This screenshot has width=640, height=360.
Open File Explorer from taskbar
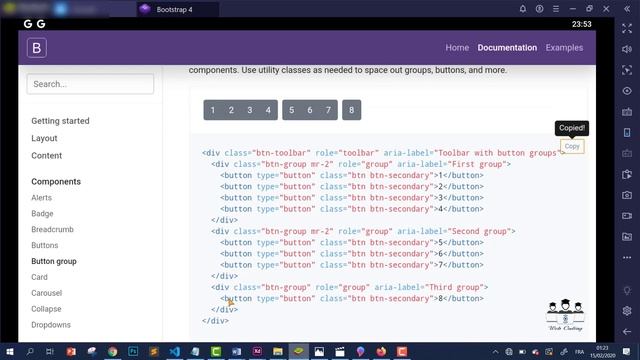click(278, 351)
